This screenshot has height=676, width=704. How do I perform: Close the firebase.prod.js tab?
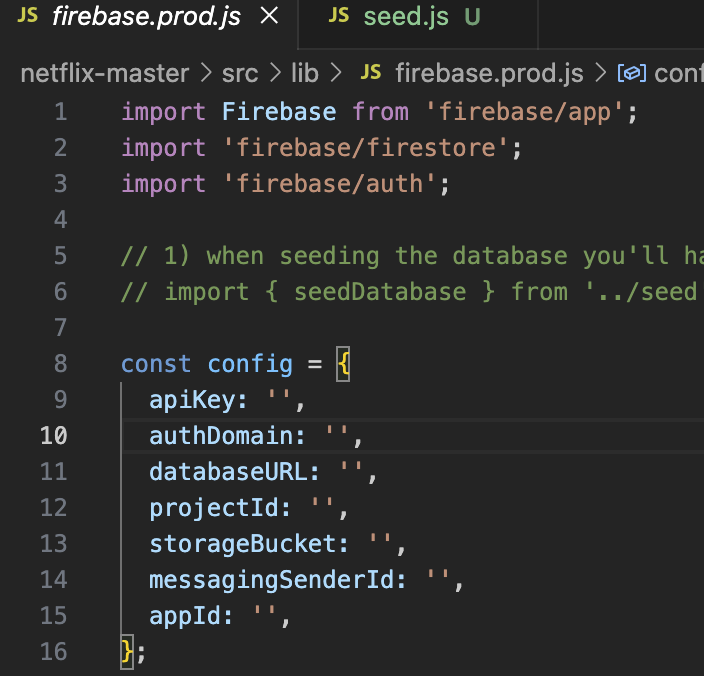(x=269, y=16)
